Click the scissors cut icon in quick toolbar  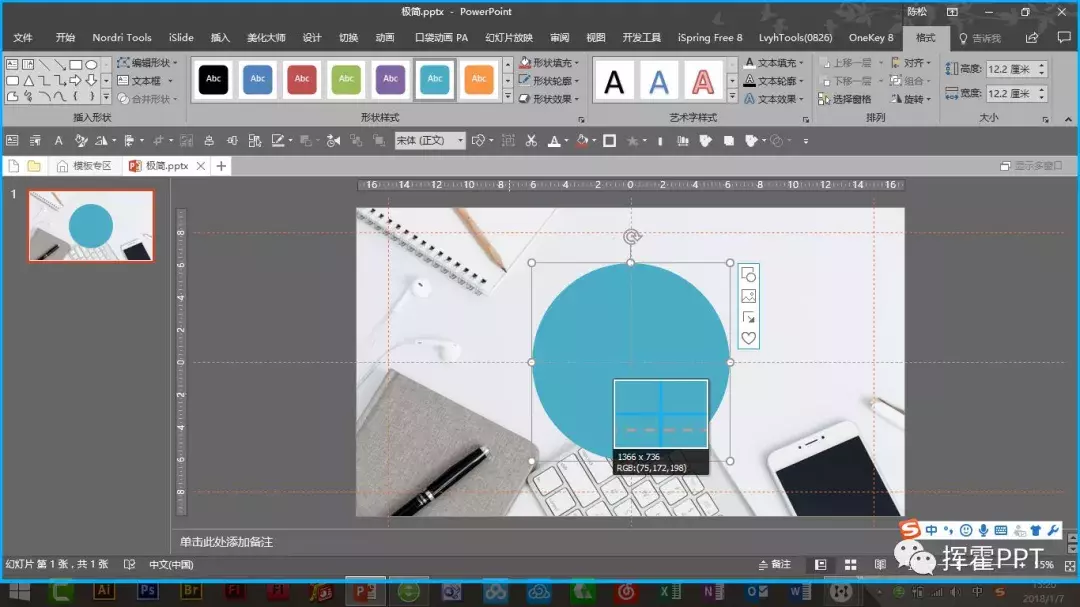[x=531, y=141]
